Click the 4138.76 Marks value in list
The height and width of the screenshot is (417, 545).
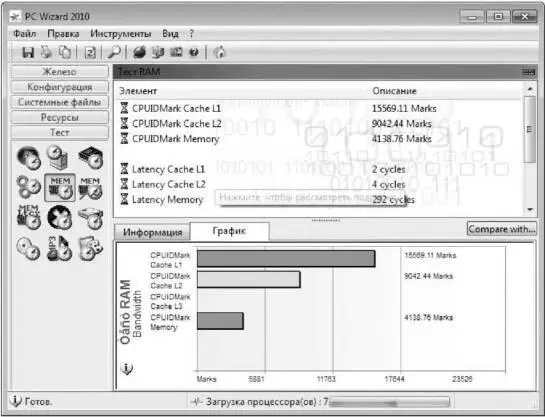[x=401, y=139]
